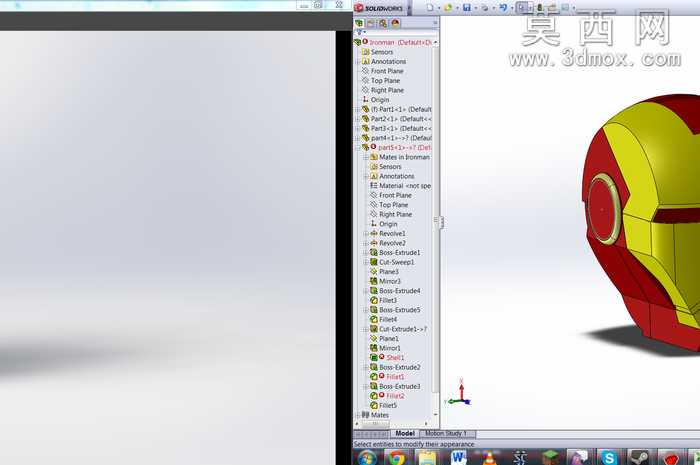
Task: Select the errored Fillet2 feature
Action: pyautogui.click(x=387, y=396)
